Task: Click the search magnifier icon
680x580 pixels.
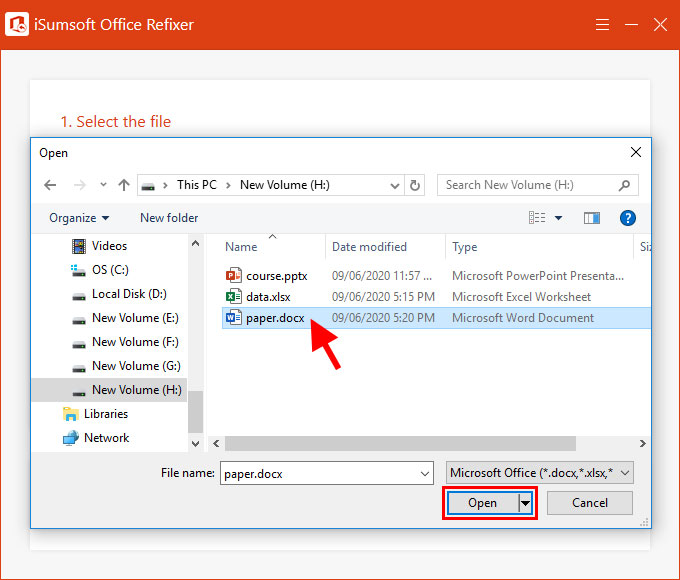Action: (x=624, y=185)
